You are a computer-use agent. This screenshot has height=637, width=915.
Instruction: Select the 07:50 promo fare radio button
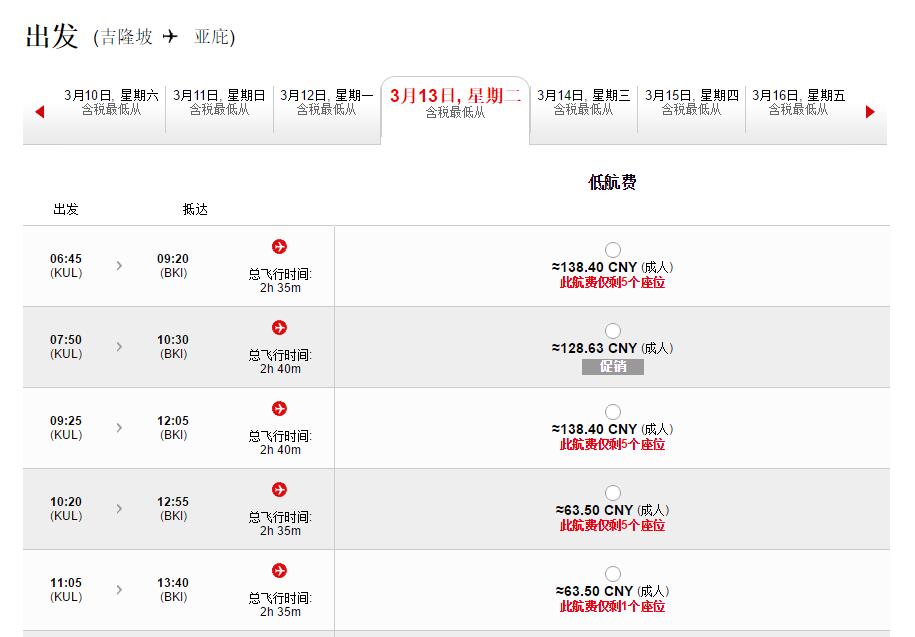click(x=613, y=331)
